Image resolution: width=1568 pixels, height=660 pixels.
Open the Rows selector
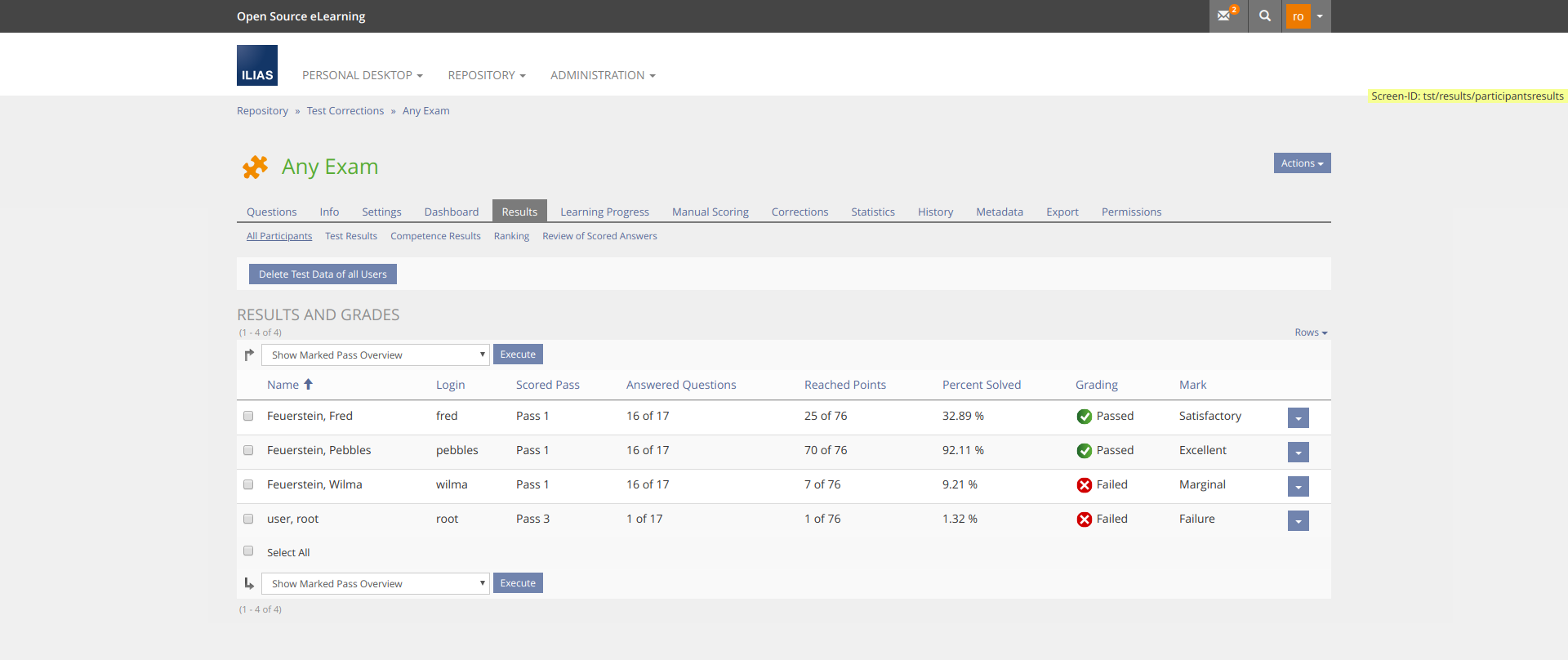[1311, 332]
